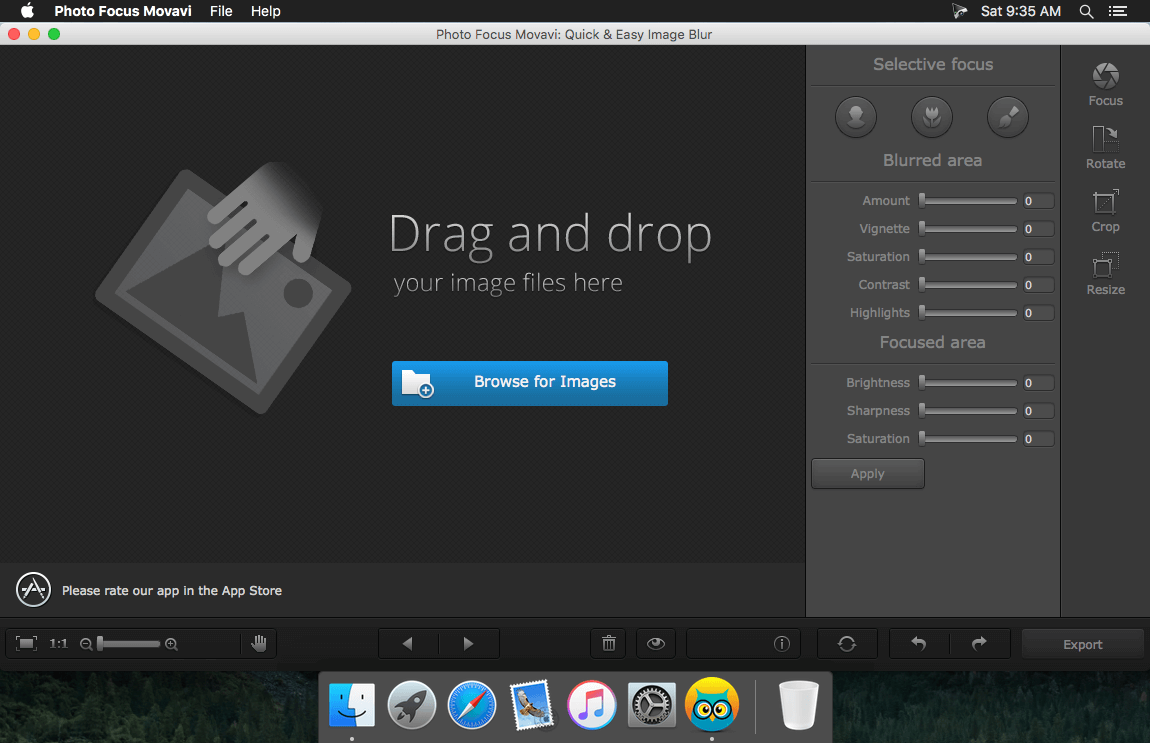Click Browse for Images button

530,383
